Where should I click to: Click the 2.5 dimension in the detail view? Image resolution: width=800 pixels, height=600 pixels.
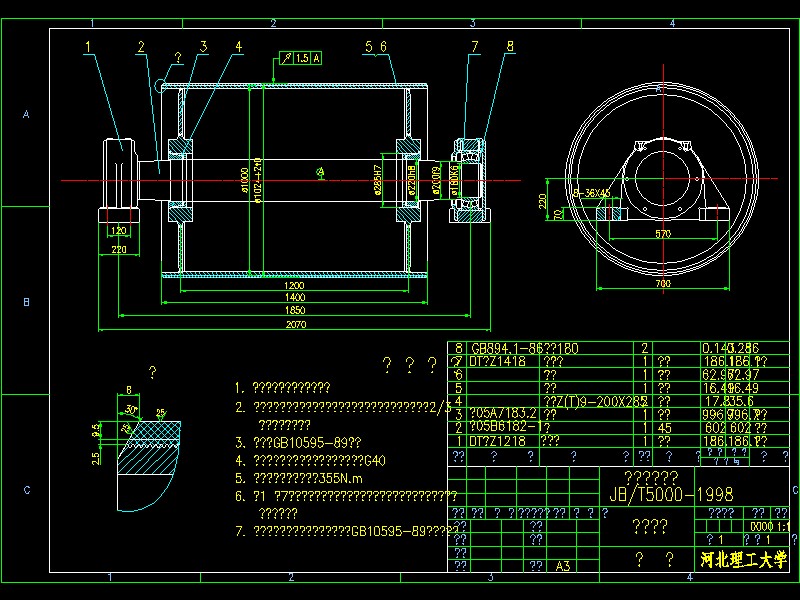96,458
